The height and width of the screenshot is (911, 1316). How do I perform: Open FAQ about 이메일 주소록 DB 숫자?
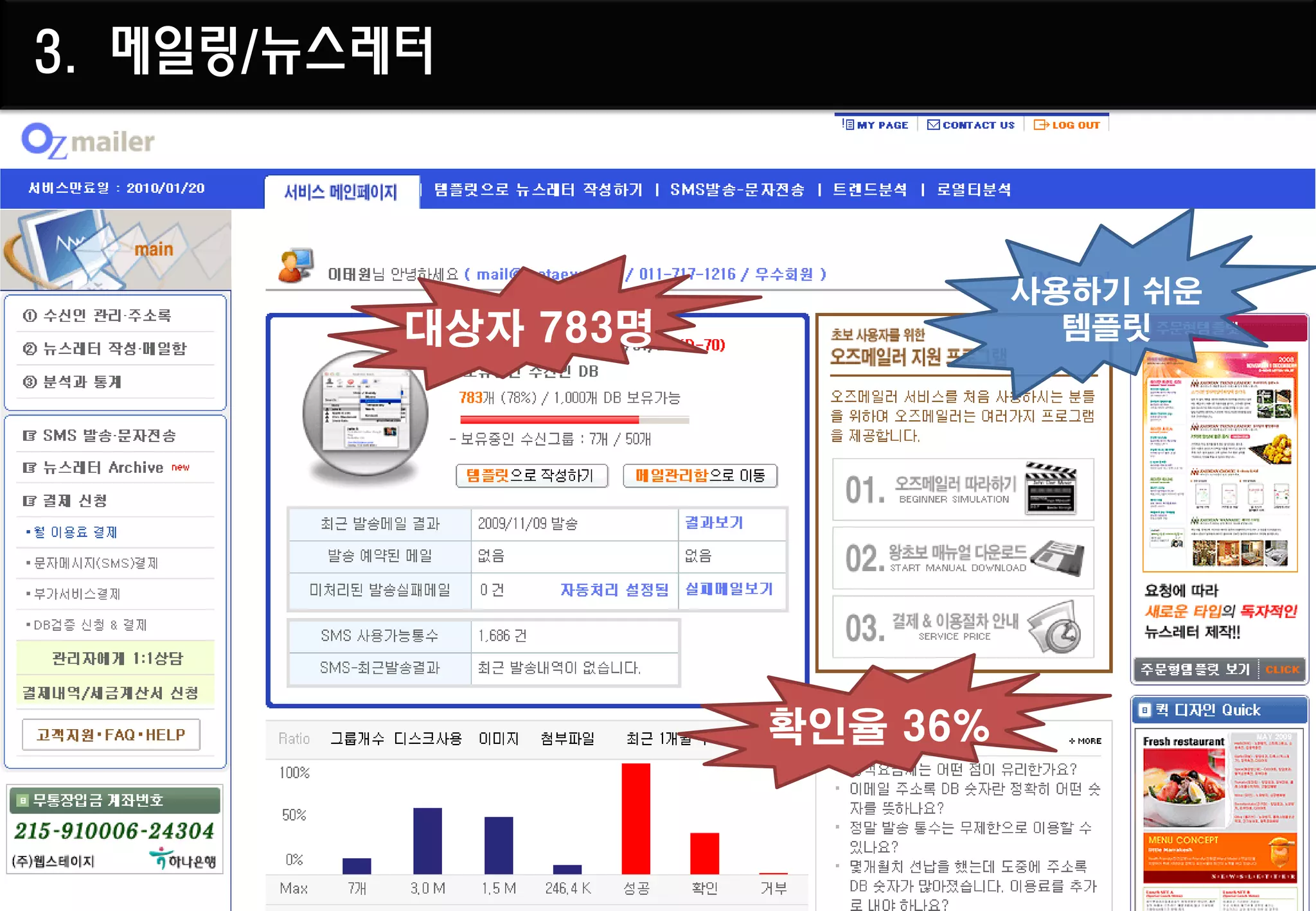(974, 799)
